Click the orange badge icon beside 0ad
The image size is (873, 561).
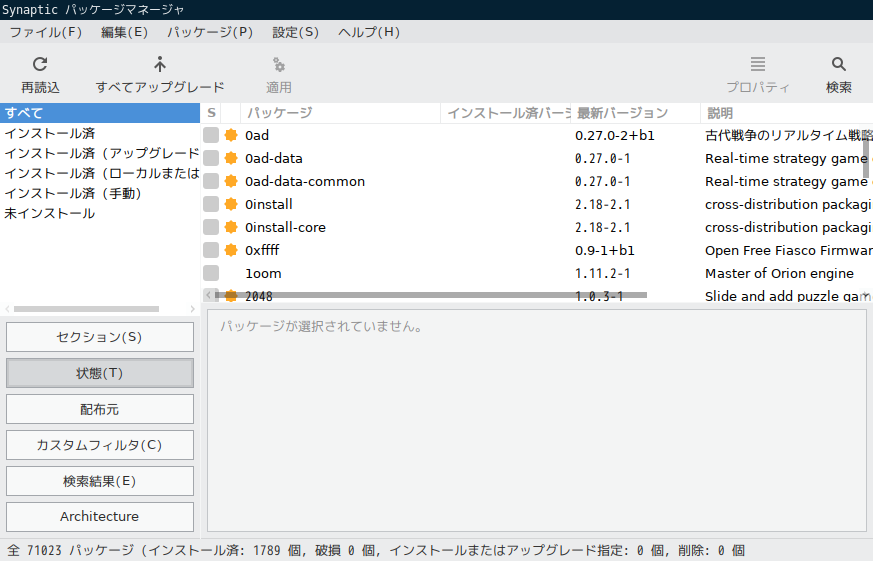pos(231,135)
